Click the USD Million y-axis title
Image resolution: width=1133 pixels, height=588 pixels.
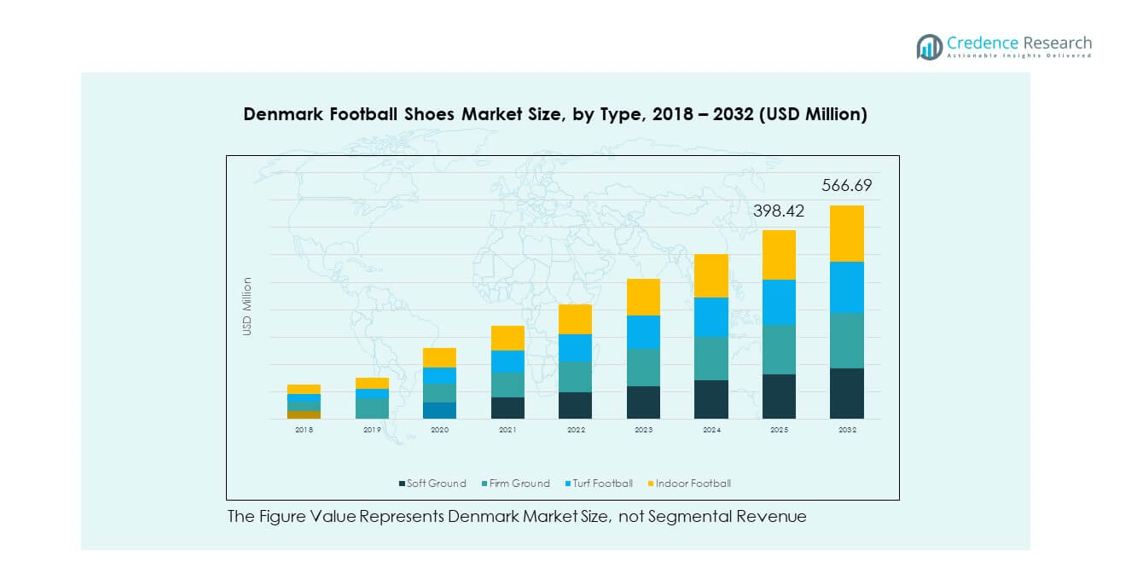click(247, 306)
